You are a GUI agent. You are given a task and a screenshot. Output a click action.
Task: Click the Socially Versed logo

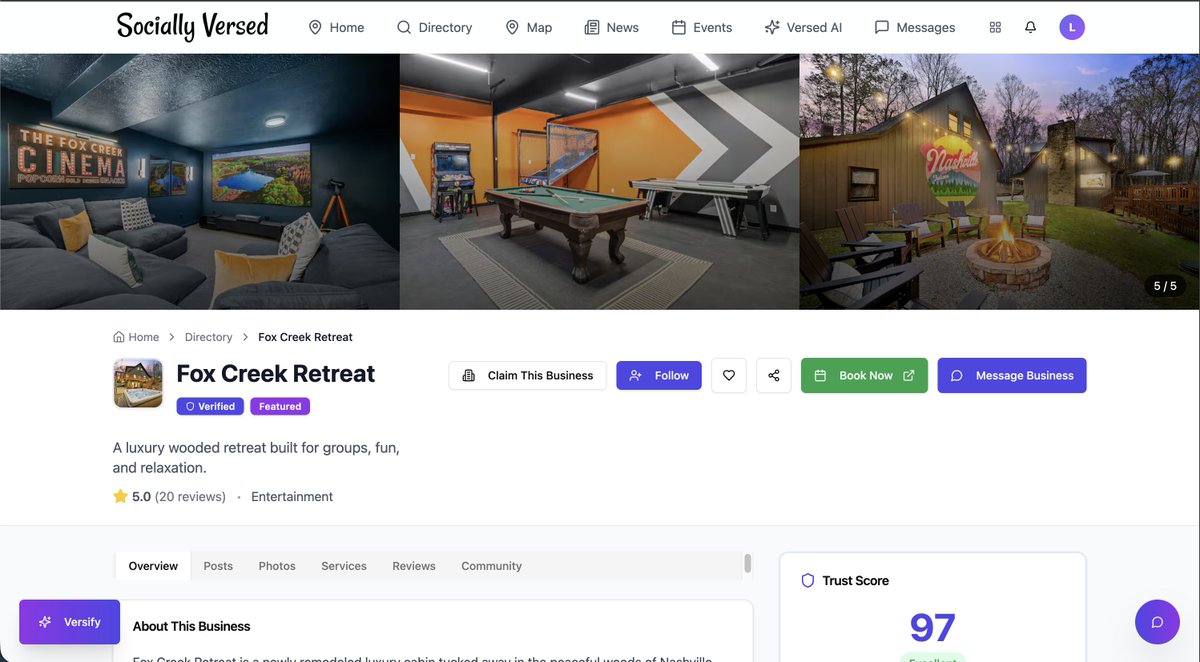192,26
